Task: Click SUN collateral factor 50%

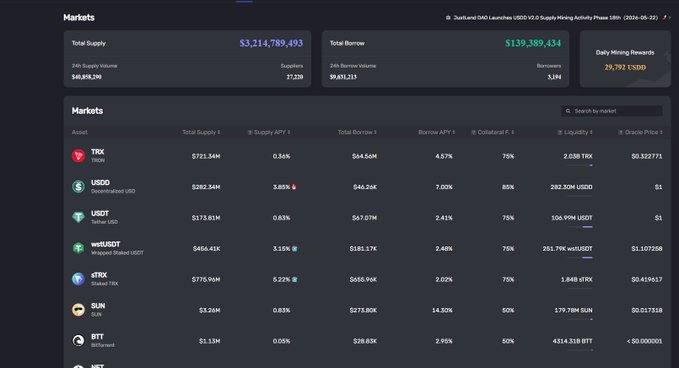Action: 508,310
